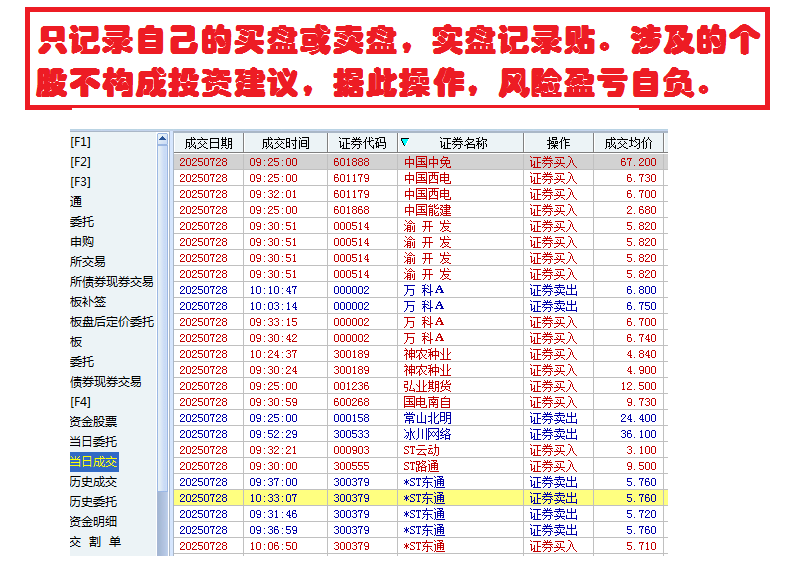Select 万科A sell row at 10:03:14

click(420, 306)
